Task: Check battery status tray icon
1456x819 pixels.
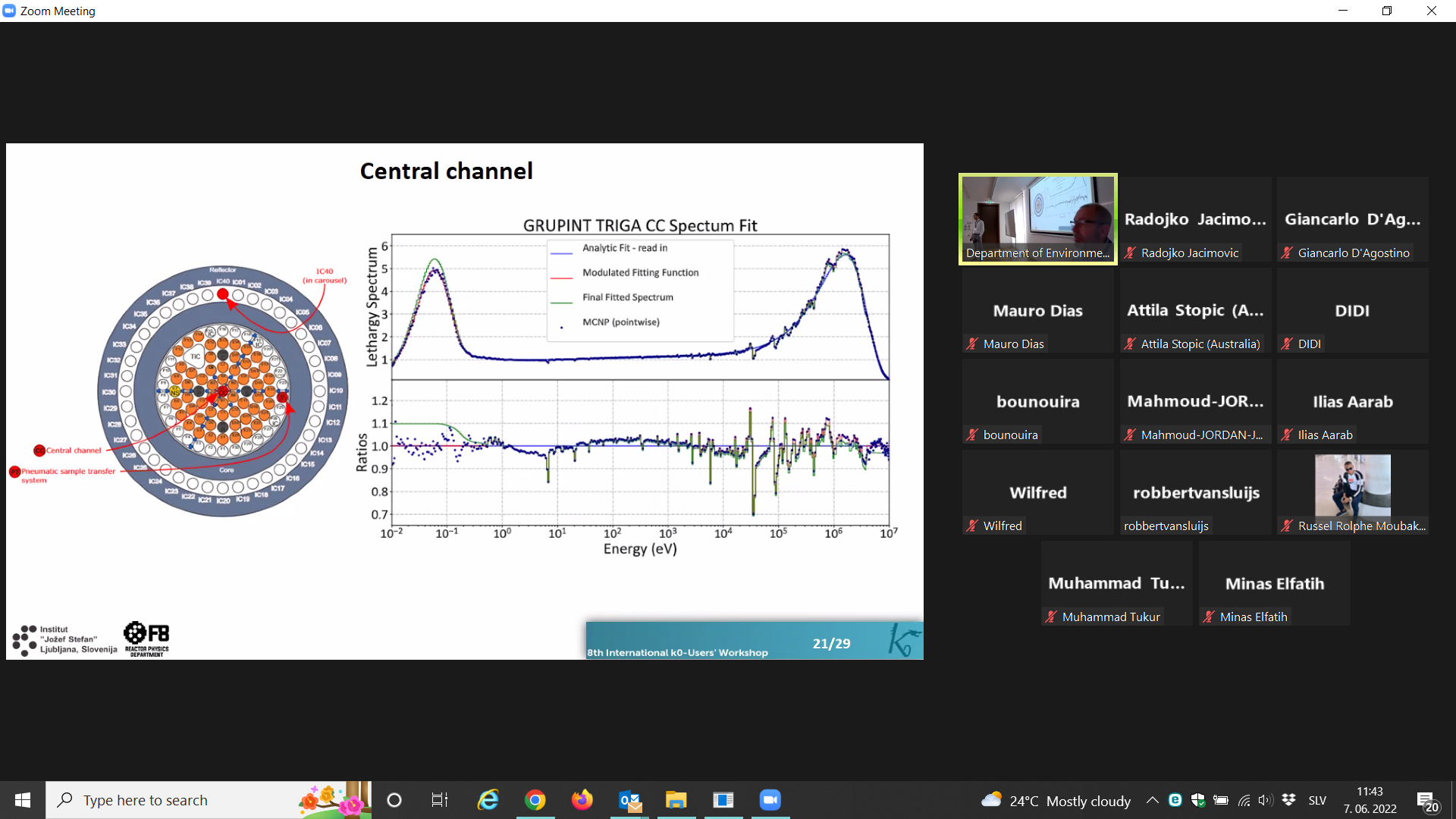Action: pos(1221,800)
